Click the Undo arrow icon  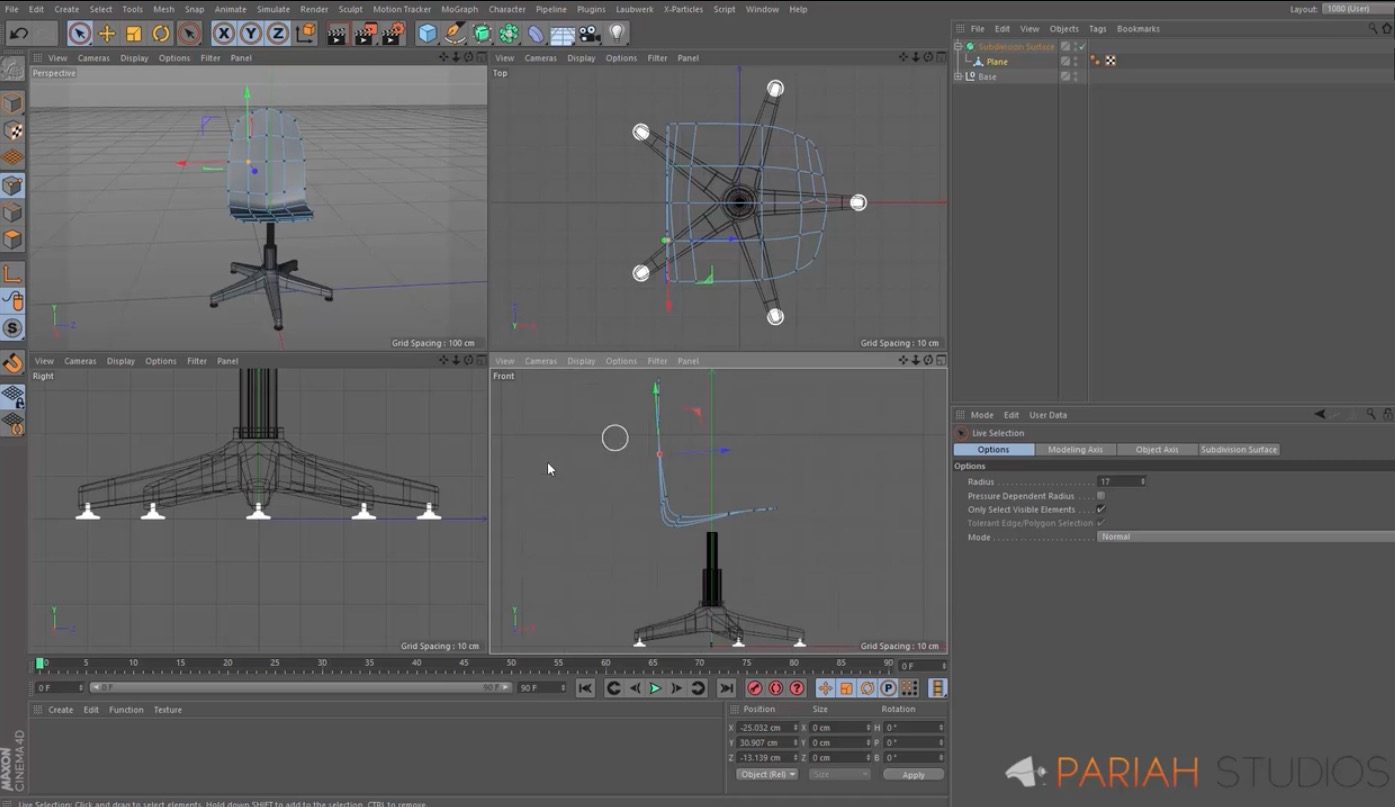tap(18, 34)
